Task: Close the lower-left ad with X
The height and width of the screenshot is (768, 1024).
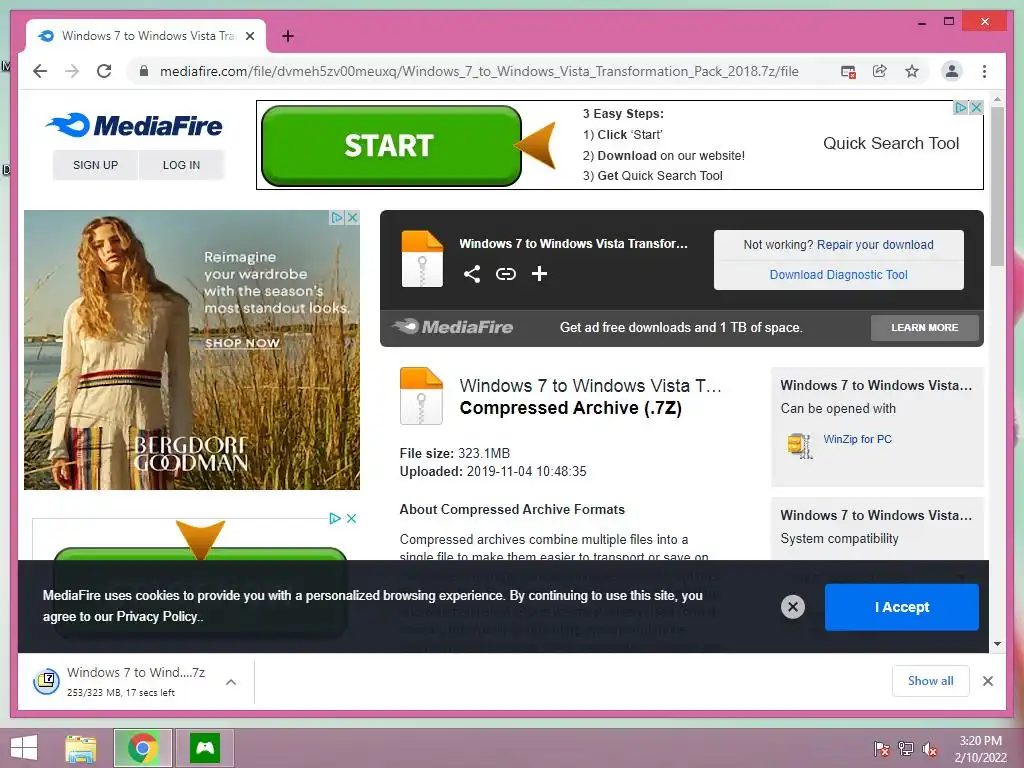Action: point(351,519)
